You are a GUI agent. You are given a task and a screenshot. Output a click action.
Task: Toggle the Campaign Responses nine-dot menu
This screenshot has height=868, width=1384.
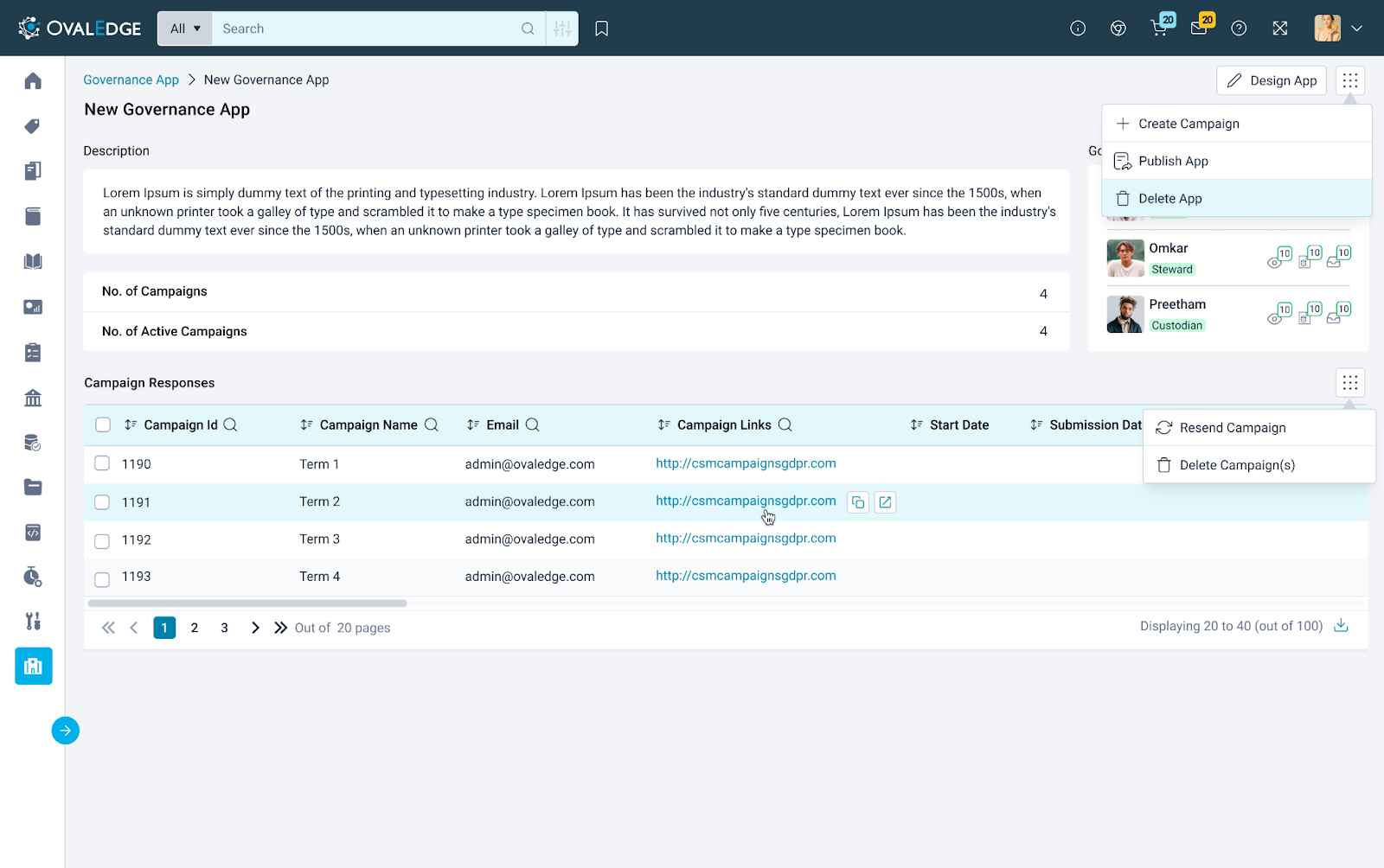[x=1350, y=382]
